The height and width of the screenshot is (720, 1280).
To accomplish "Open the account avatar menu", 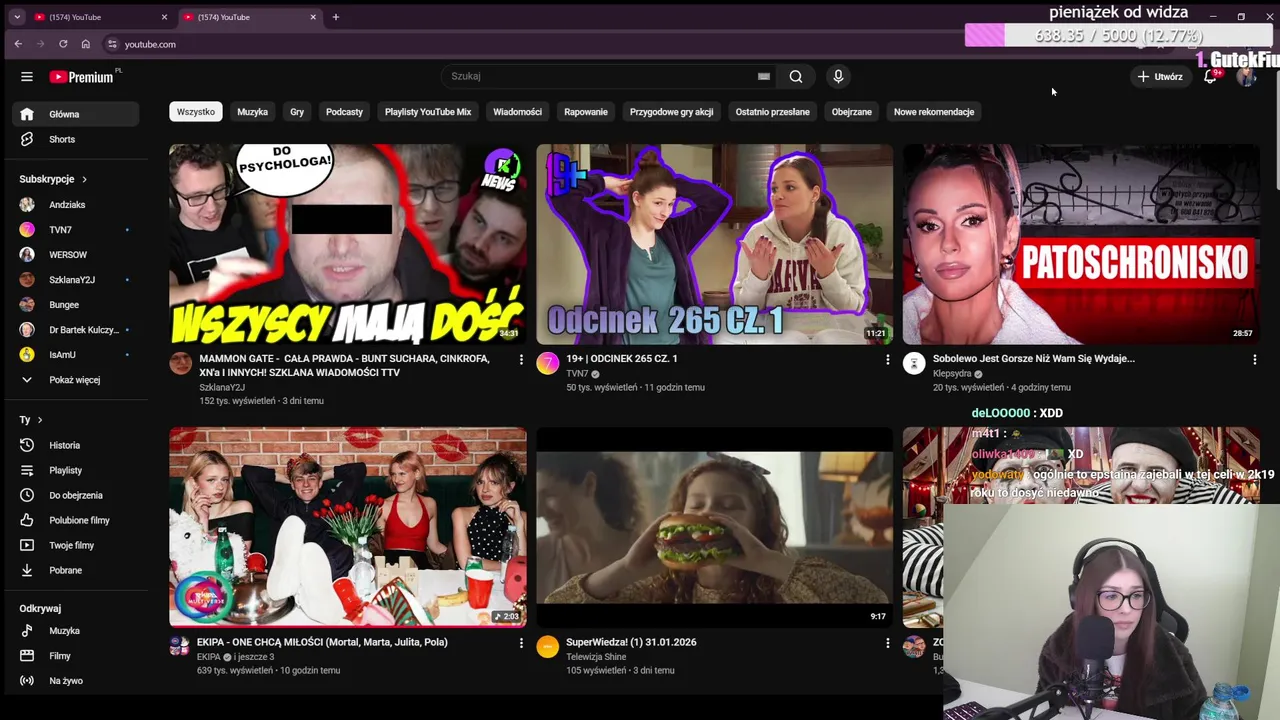I will point(1246,77).
